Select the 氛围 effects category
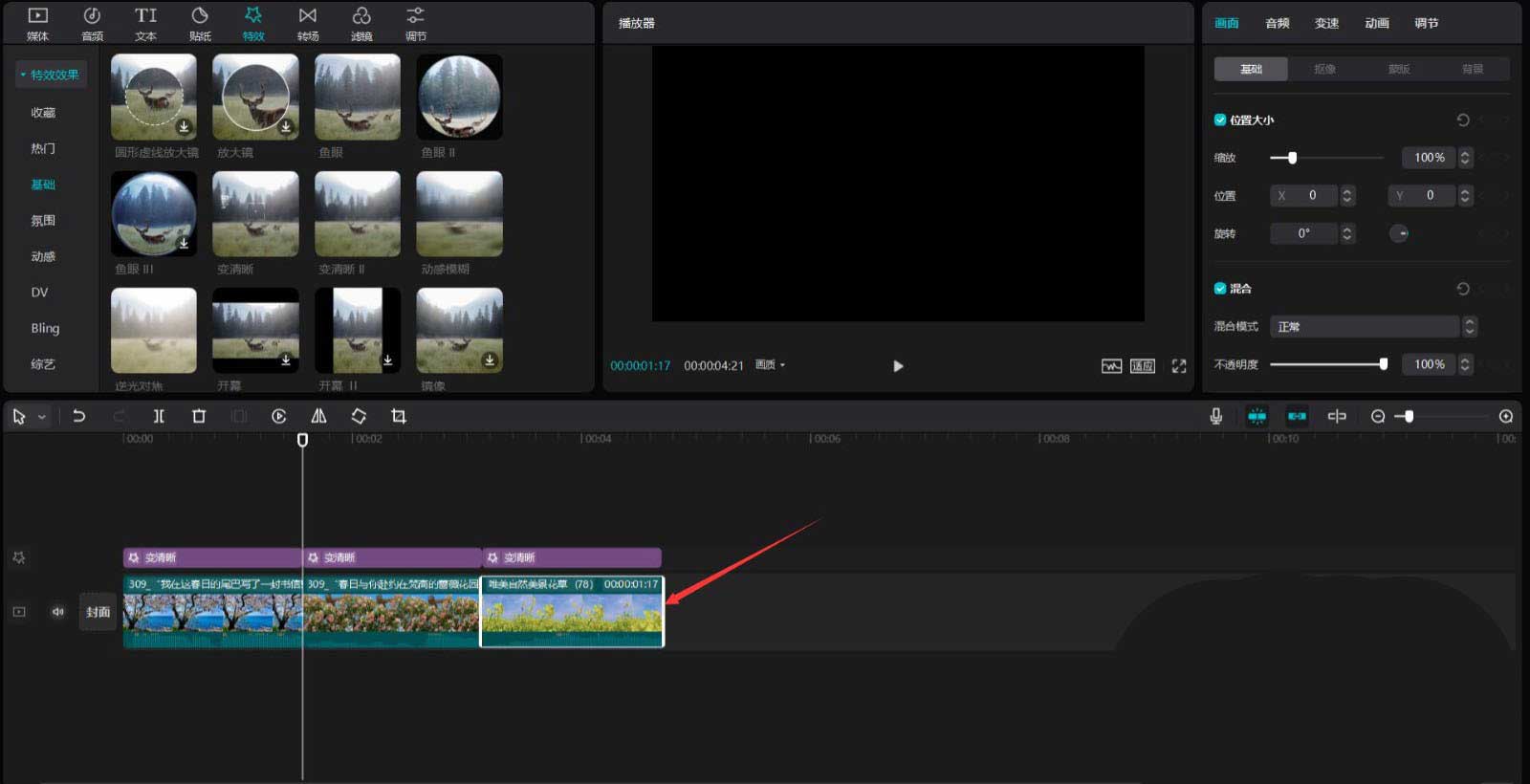This screenshot has height=784, width=1530. (43, 220)
